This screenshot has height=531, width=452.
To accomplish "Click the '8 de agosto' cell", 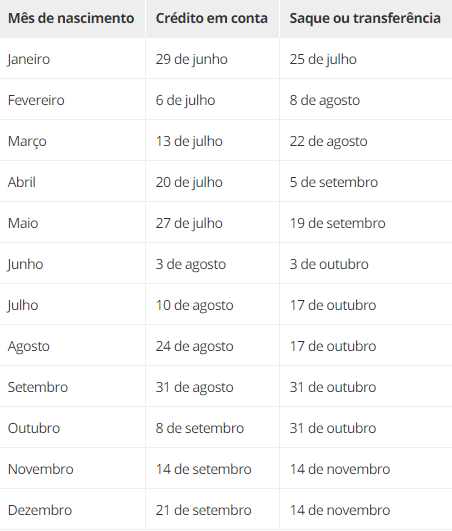I will [325, 101].
